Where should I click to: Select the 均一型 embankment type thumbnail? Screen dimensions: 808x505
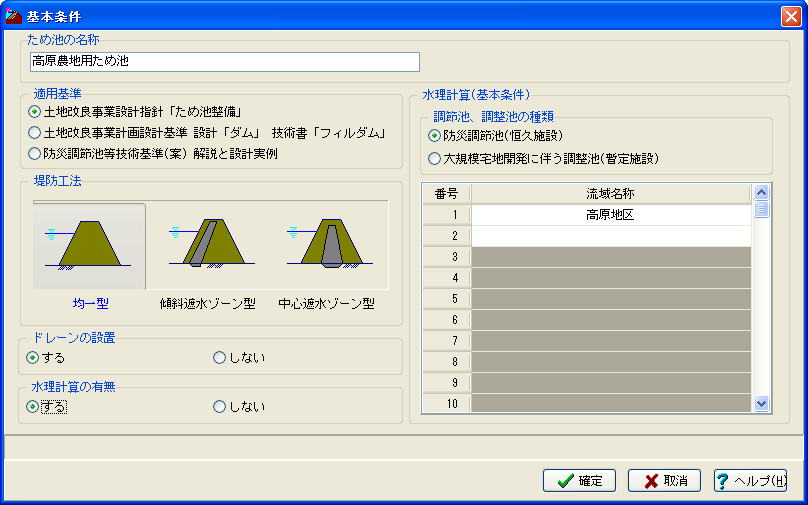coord(89,246)
